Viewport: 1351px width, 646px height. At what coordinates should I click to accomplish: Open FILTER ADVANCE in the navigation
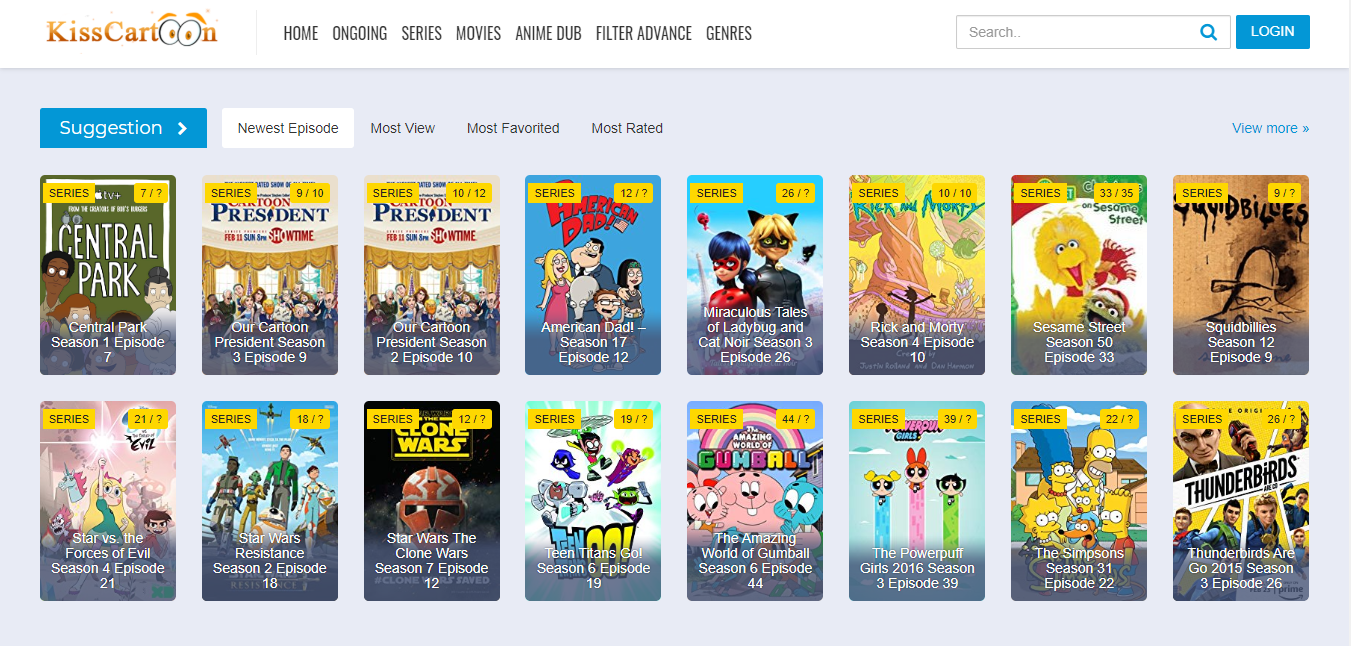[644, 33]
